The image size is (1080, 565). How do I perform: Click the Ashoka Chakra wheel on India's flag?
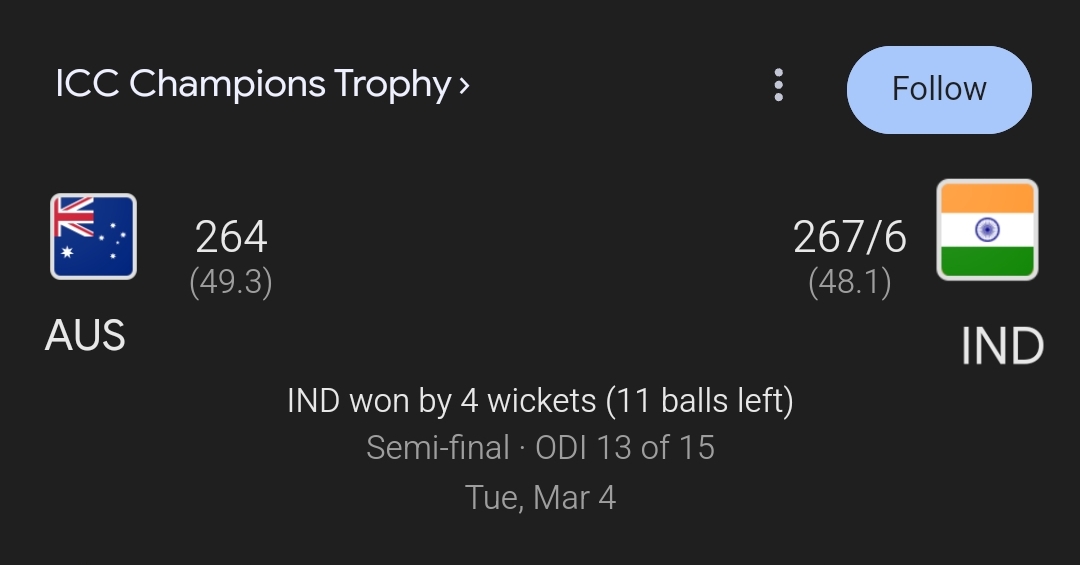tap(987, 230)
